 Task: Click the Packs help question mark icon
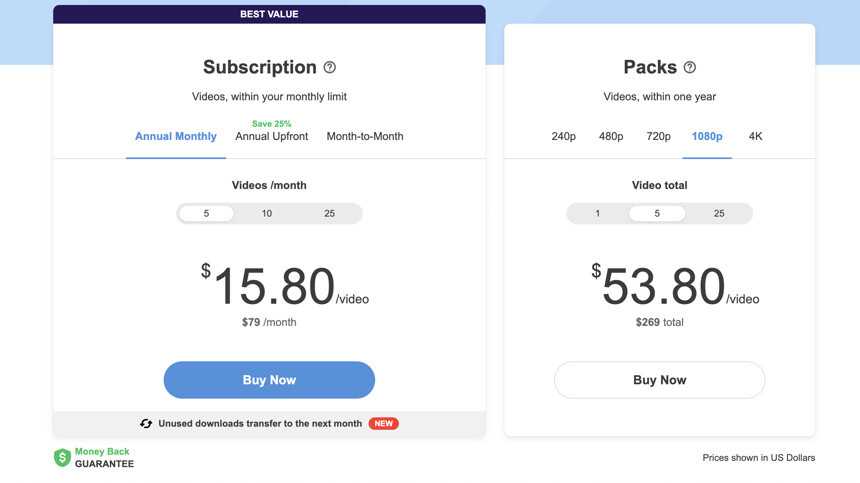(690, 68)
